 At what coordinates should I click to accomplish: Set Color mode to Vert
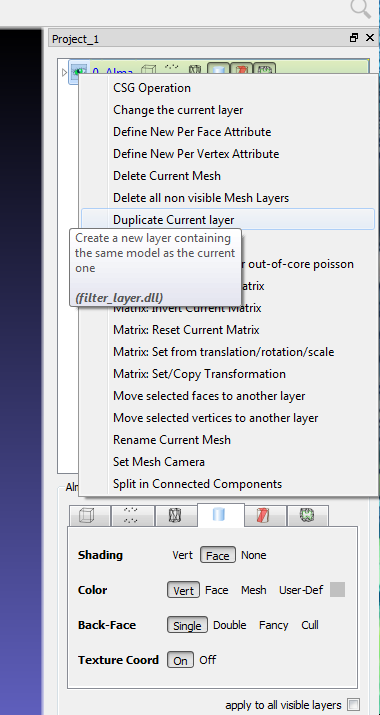pos(183,590)
